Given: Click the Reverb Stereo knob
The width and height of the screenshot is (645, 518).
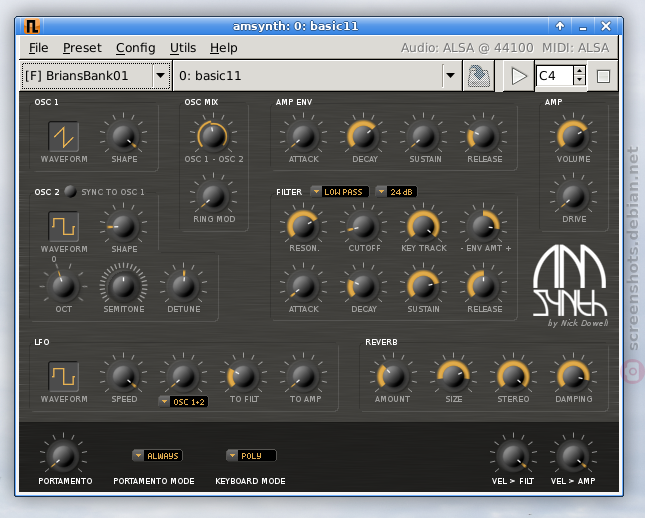Looking at the screenshot, I should pos(513,376).
